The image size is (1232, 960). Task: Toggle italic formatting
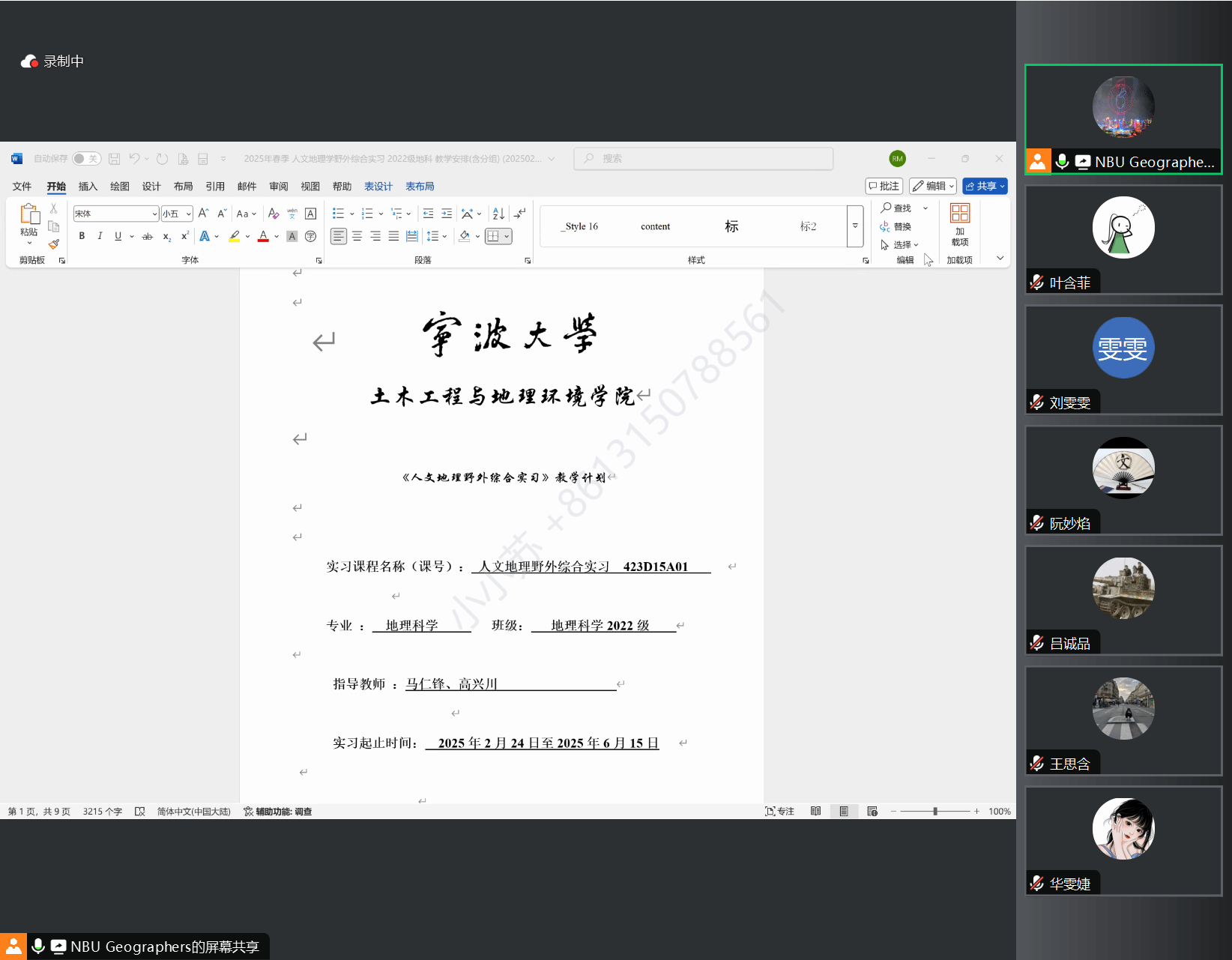(x=100, y=236)
